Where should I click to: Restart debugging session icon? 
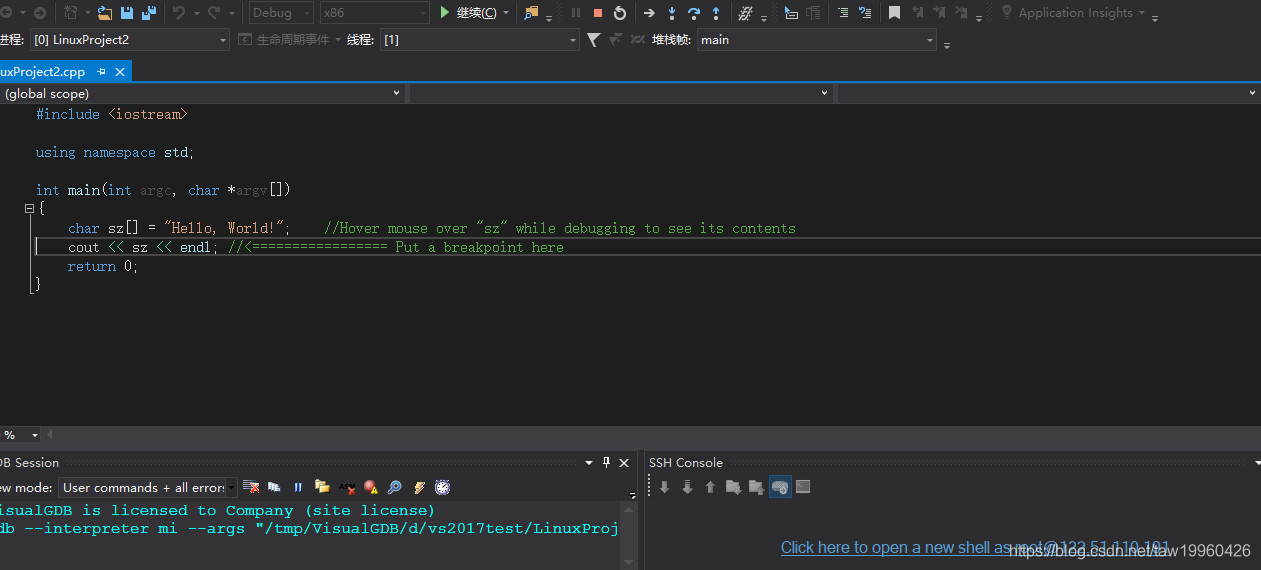point(620,13)
